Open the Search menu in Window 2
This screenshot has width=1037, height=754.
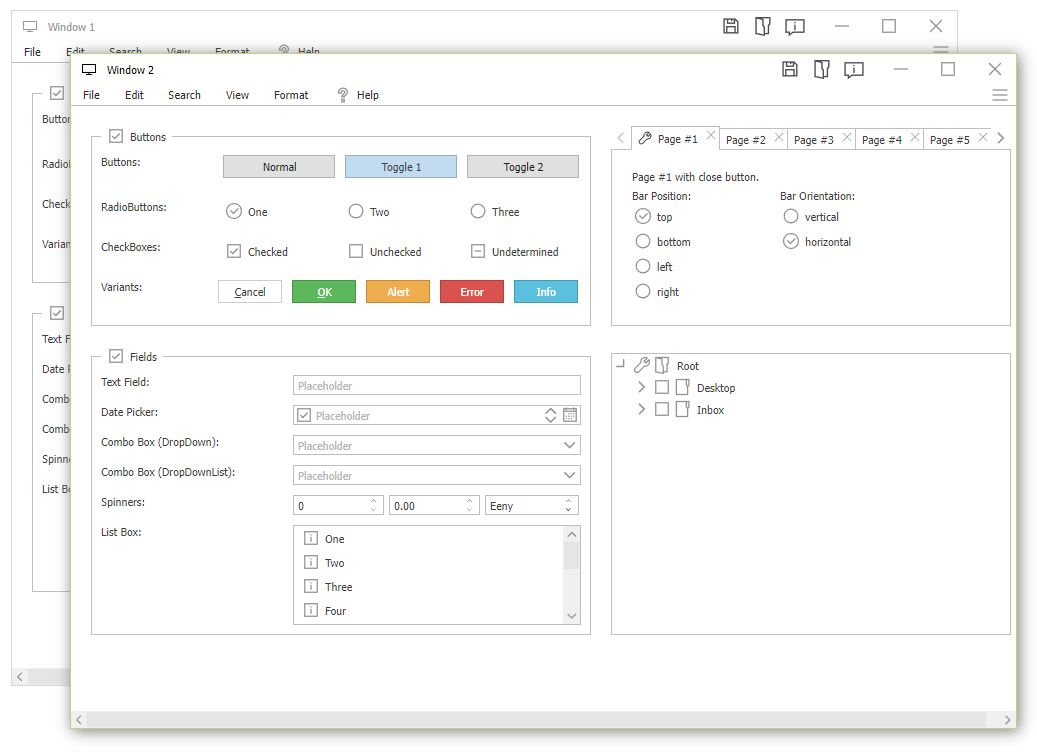184,95
